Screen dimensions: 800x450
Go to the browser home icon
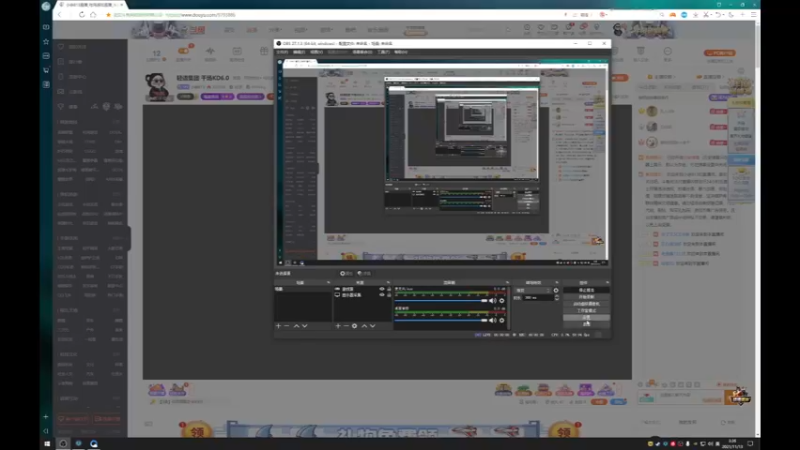point(93,15)
